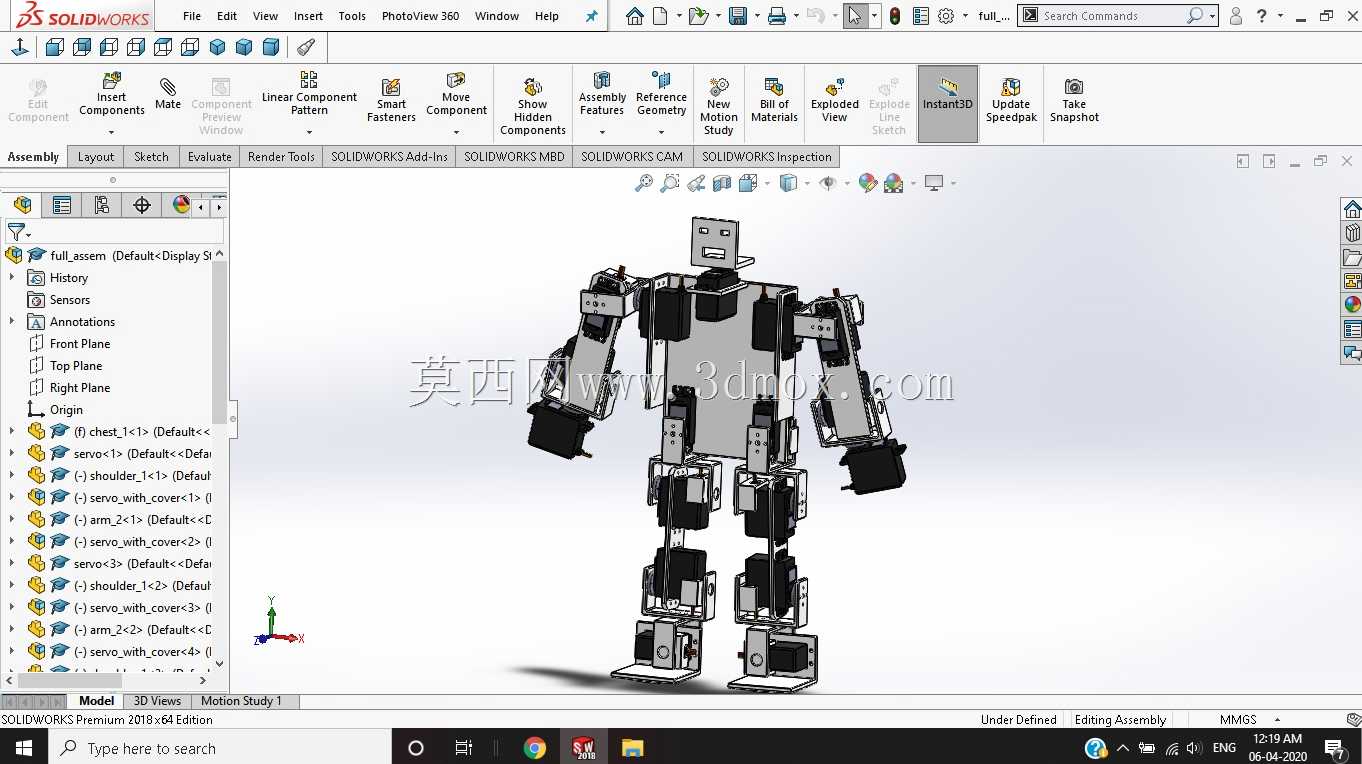Open the DisplayManager tab
1362x764 pixels.
click(181, 205)
